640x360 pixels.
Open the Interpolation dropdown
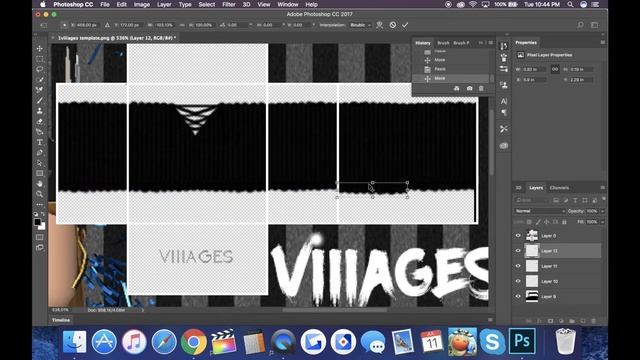click(x=360, y=25)
